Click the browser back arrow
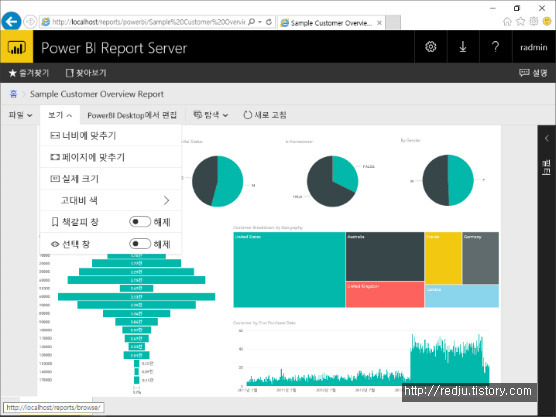The width and height of the screenshot is (556, 417). [x=11, y=22]
